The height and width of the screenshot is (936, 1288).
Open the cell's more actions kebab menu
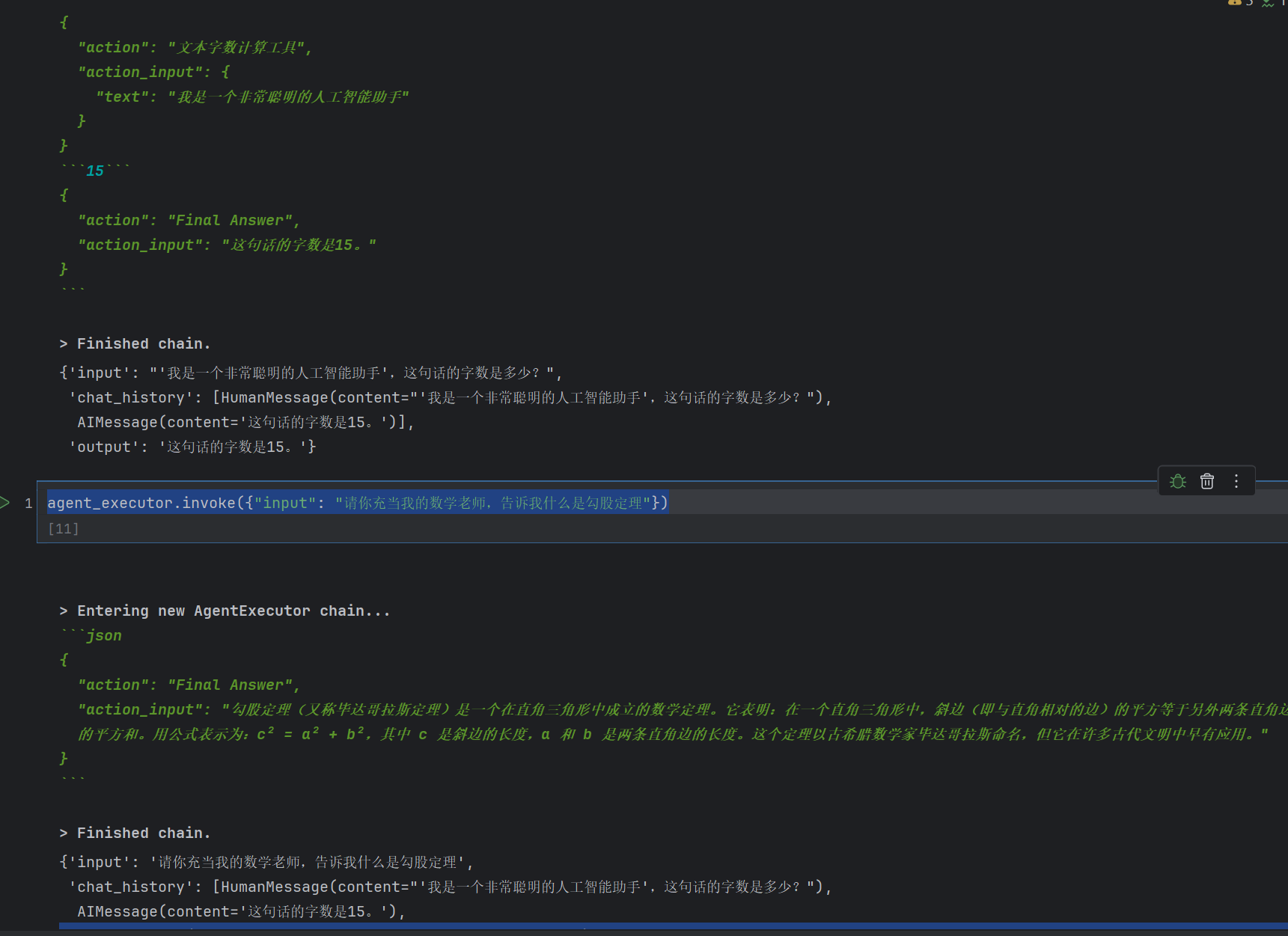click(x=1236, y=481)
